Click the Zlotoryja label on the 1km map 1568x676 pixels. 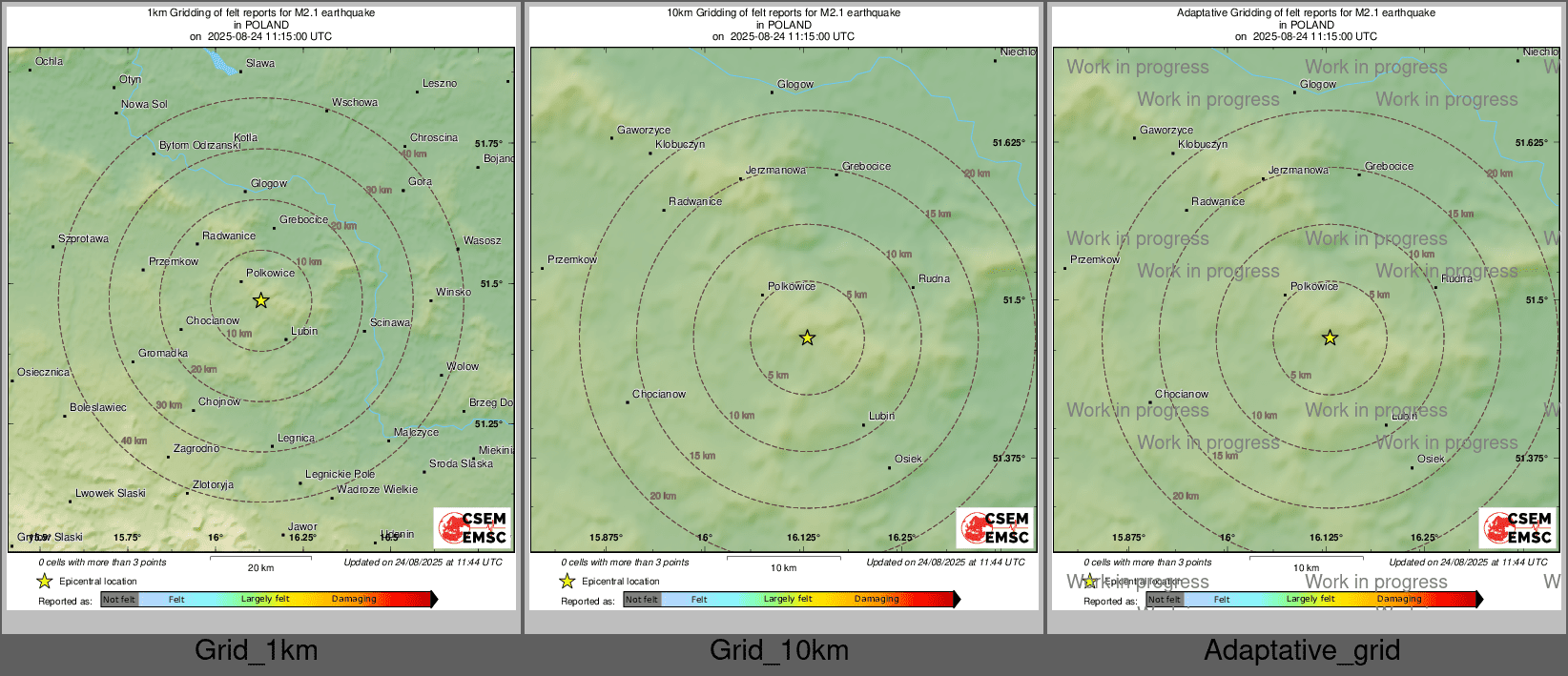(x=213, y=484)
